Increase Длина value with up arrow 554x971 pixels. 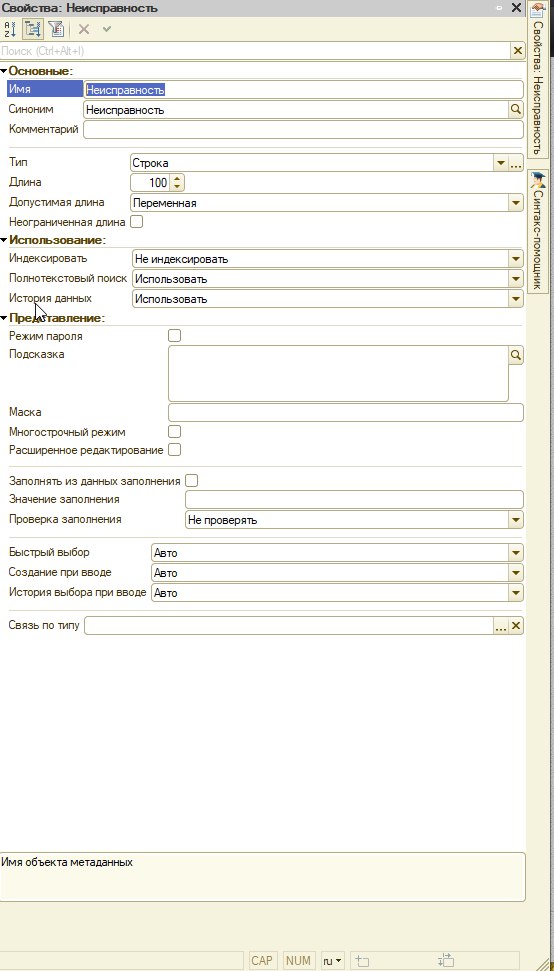click(178, 179)
